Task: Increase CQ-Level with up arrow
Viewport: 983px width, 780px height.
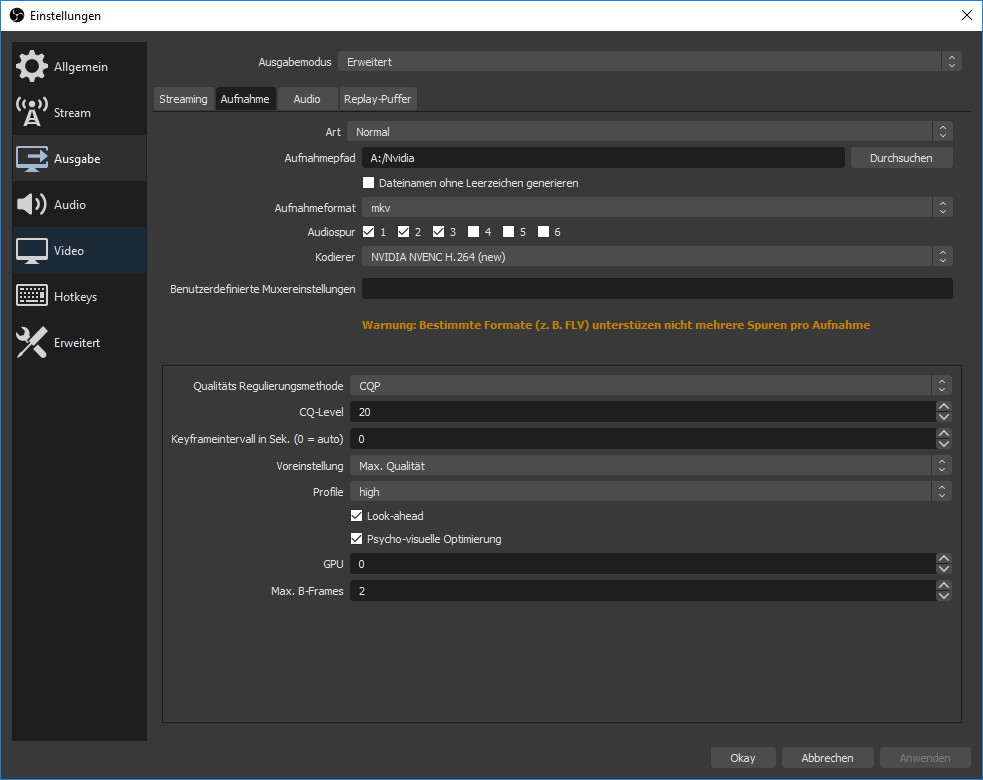Action: coord(944,407)
